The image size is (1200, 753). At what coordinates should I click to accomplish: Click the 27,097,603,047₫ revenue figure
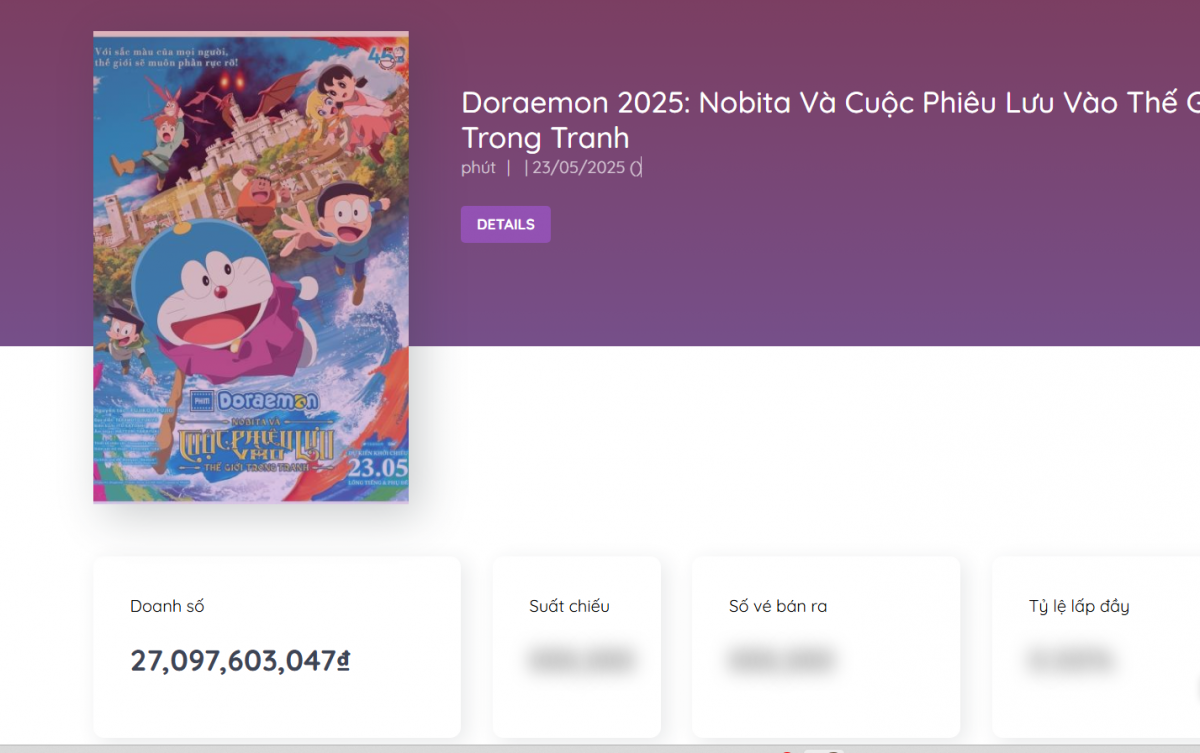[240, 660]
